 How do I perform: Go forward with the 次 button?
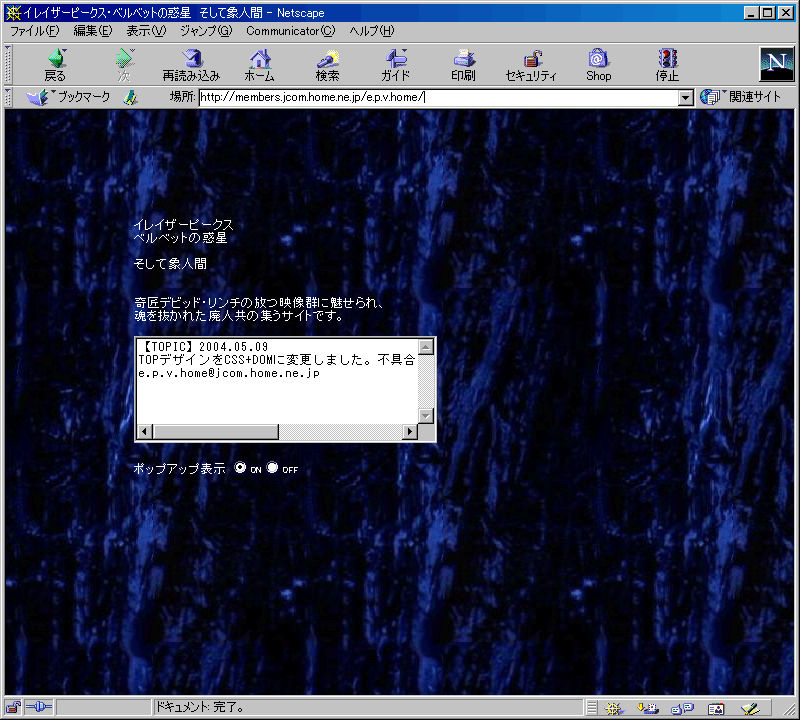click(124, 65)
